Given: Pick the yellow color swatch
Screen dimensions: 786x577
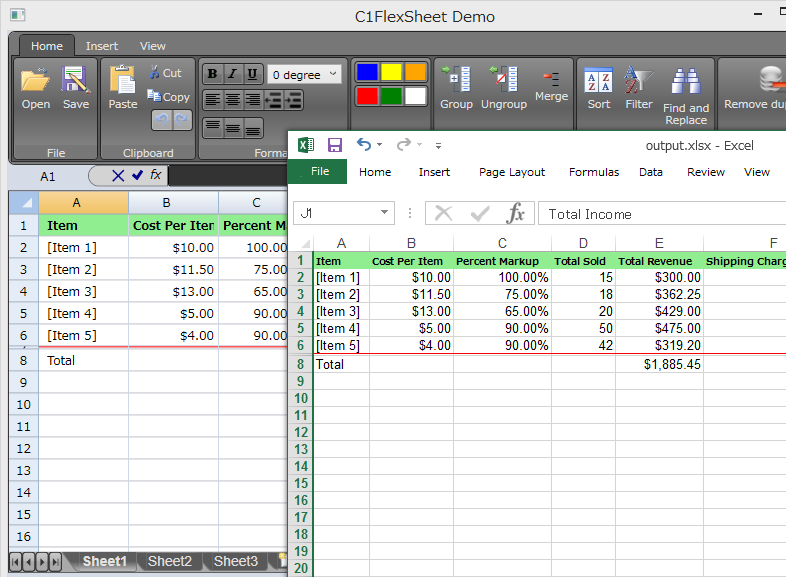Looking at the screenshot, I should 391,72.
